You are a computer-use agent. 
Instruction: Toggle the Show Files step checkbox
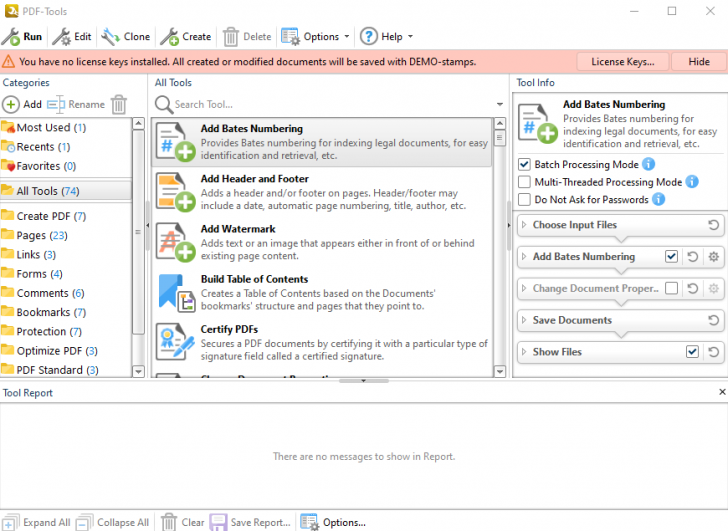click(x=692, y=352)
